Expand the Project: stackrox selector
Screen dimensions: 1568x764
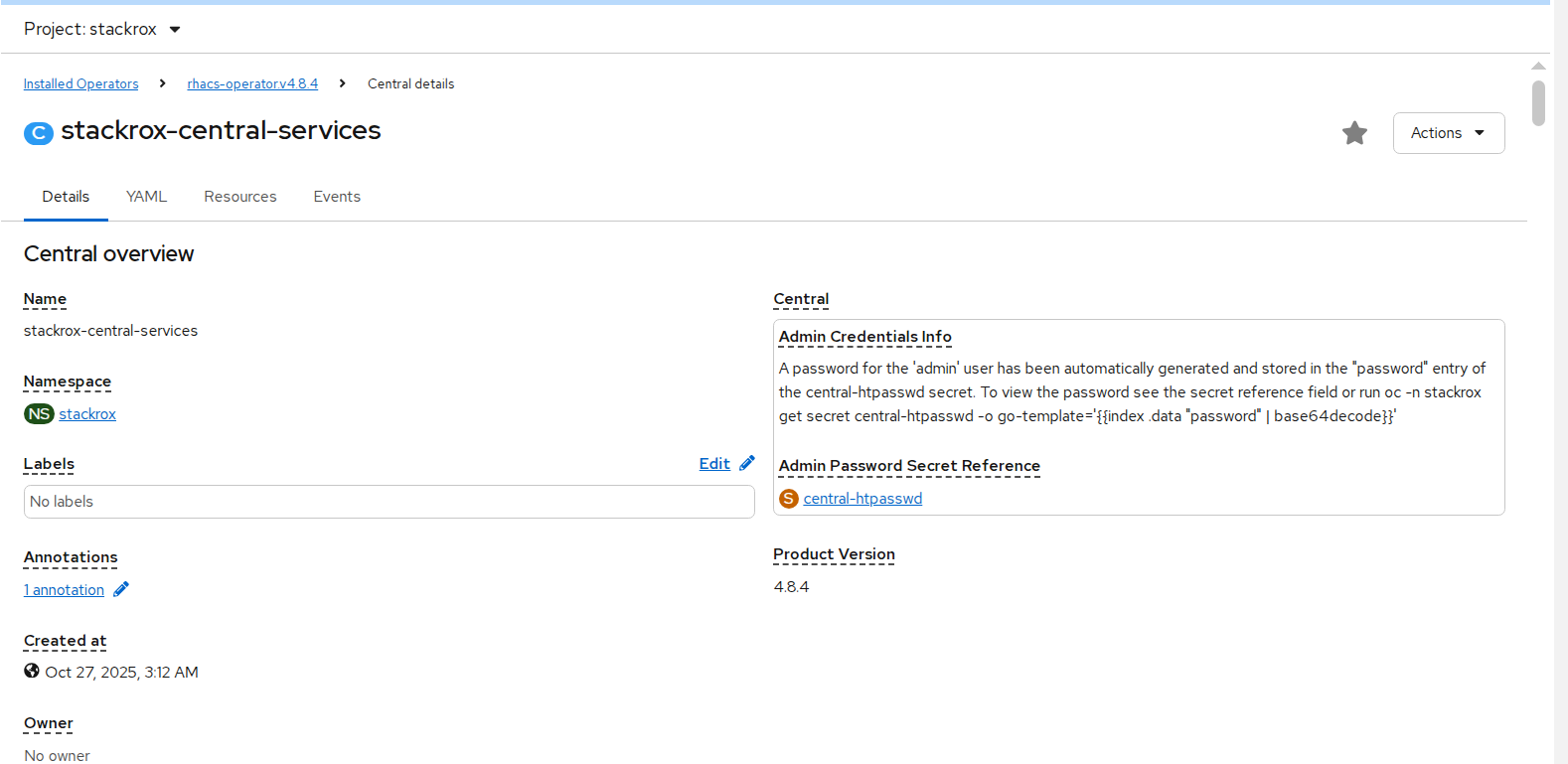coord(102,29)
